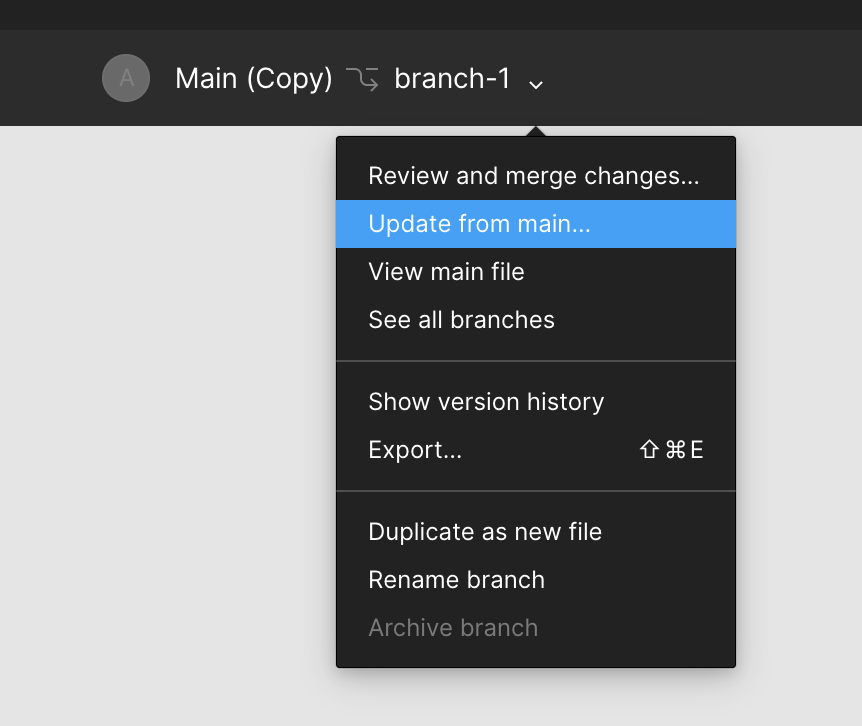This screenshot has height=726, width=862.
Task: Choose Rename branch
Action: click(x=536, y=579)
